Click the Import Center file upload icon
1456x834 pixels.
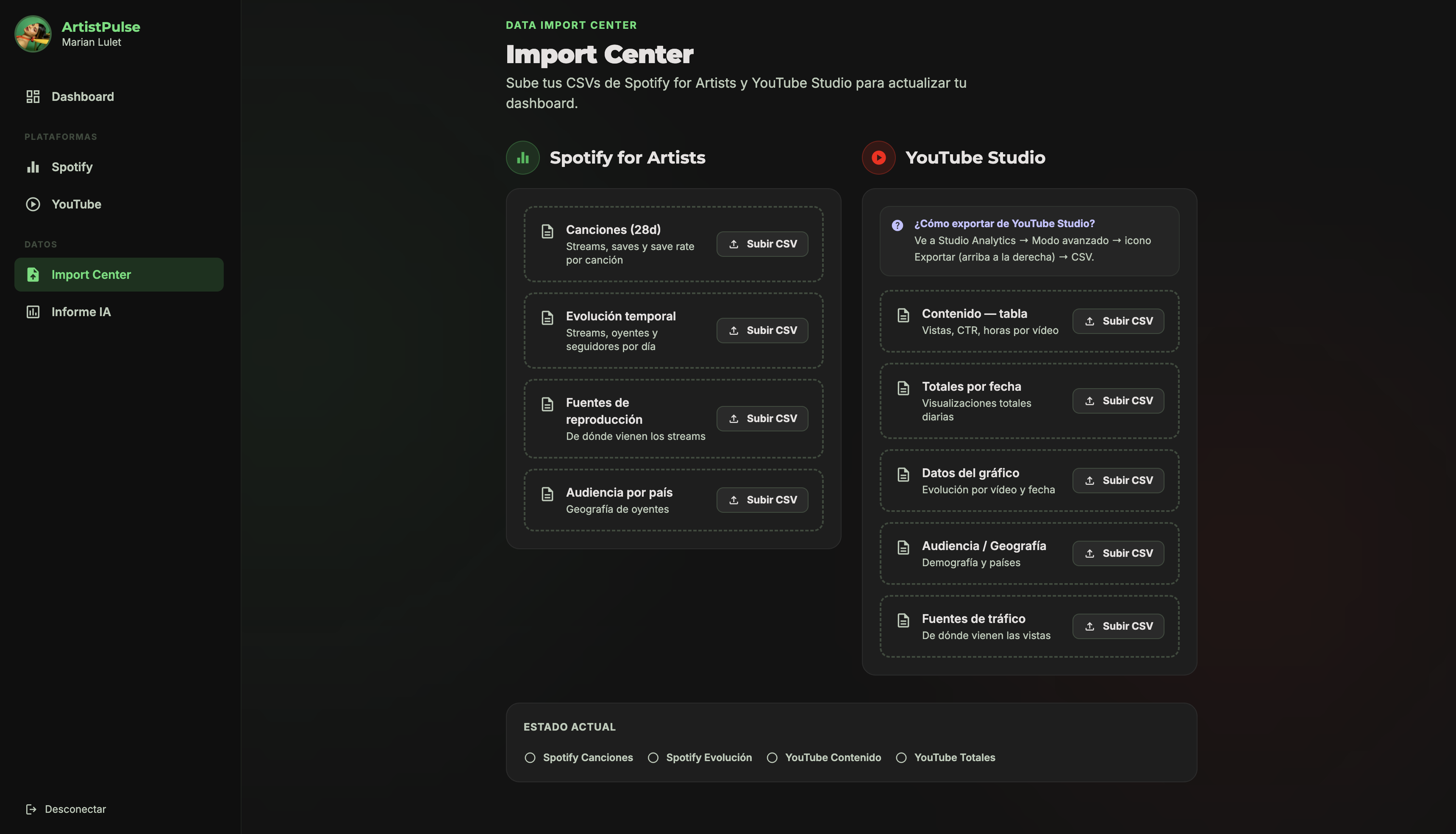coord(33,274)
